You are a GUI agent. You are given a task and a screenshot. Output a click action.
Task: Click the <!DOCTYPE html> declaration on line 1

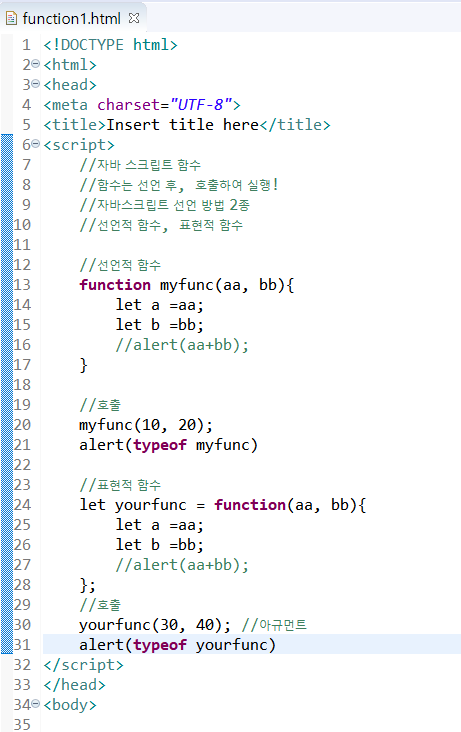coord(111,45)
